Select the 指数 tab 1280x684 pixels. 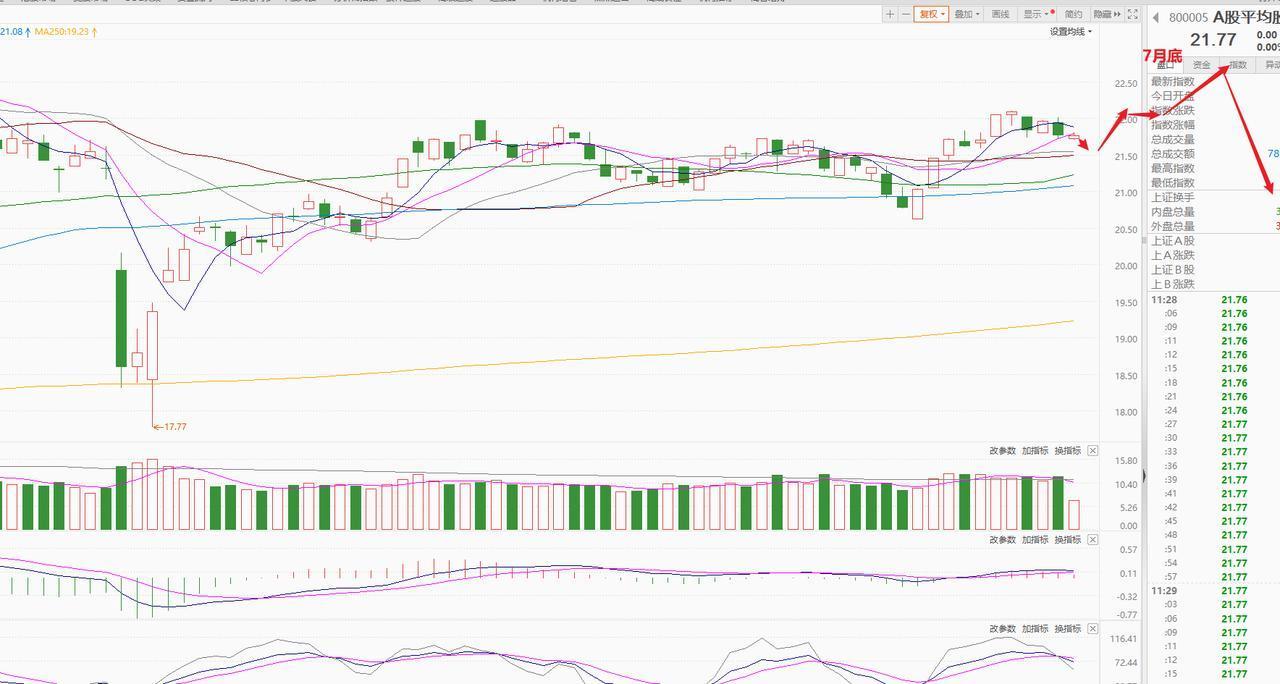tap(1238, 65)
